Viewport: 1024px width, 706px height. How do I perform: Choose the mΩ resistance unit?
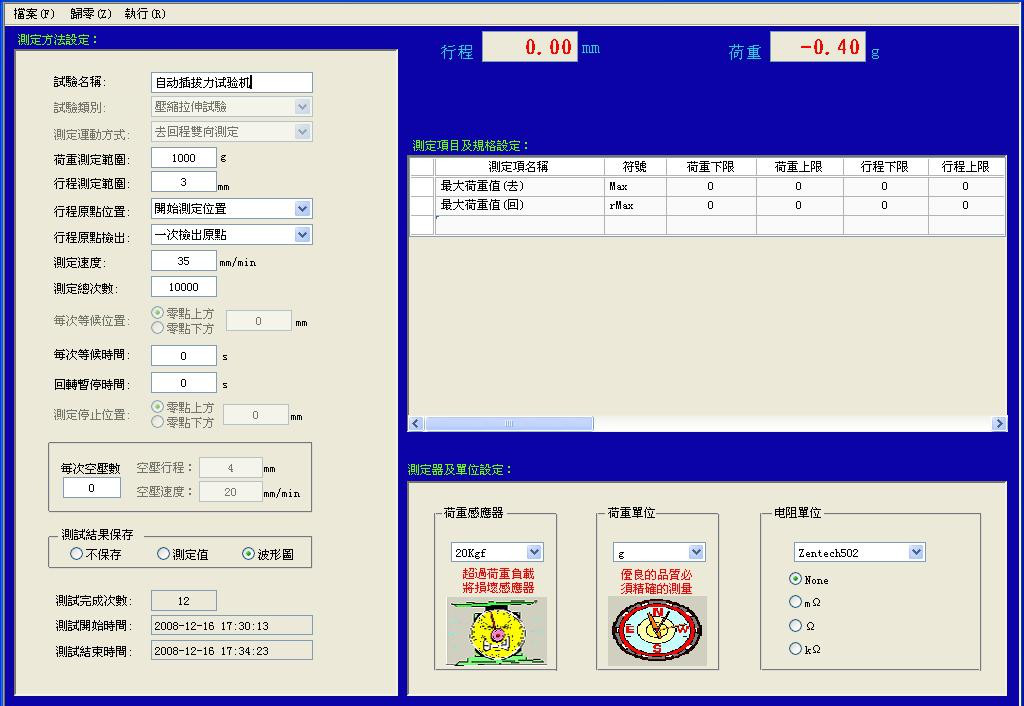pyautogui.click(x=795, y=602)
